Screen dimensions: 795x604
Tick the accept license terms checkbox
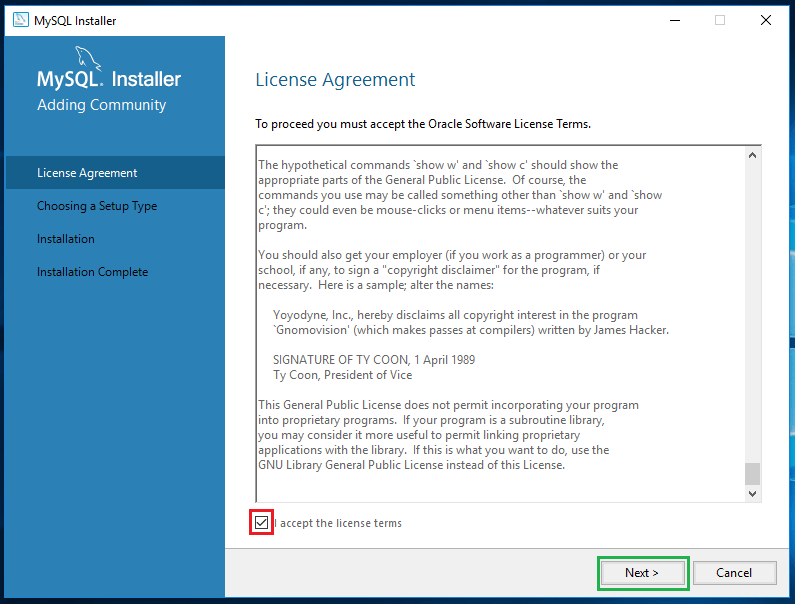[261, 523]
